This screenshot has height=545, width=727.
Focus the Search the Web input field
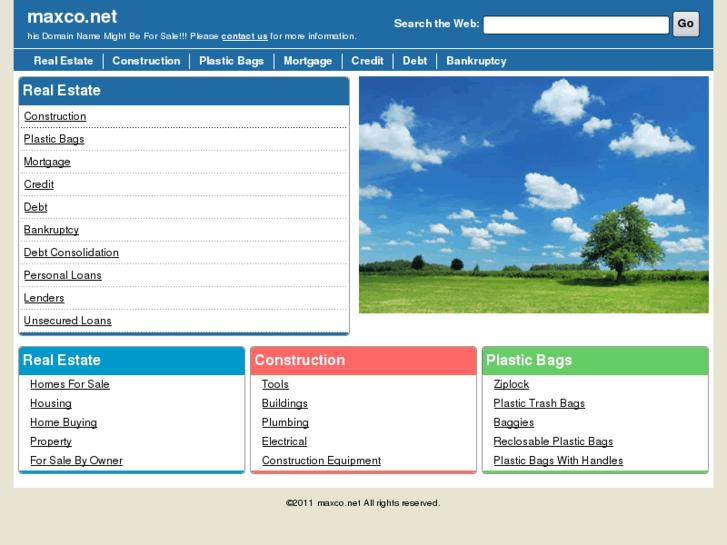point(576,25)
